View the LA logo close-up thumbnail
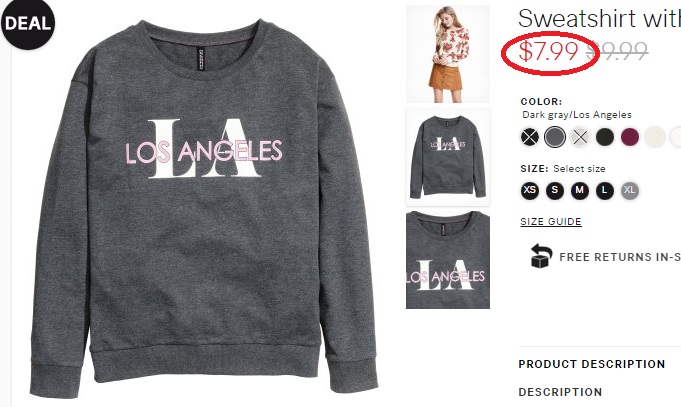 (448, 260)
